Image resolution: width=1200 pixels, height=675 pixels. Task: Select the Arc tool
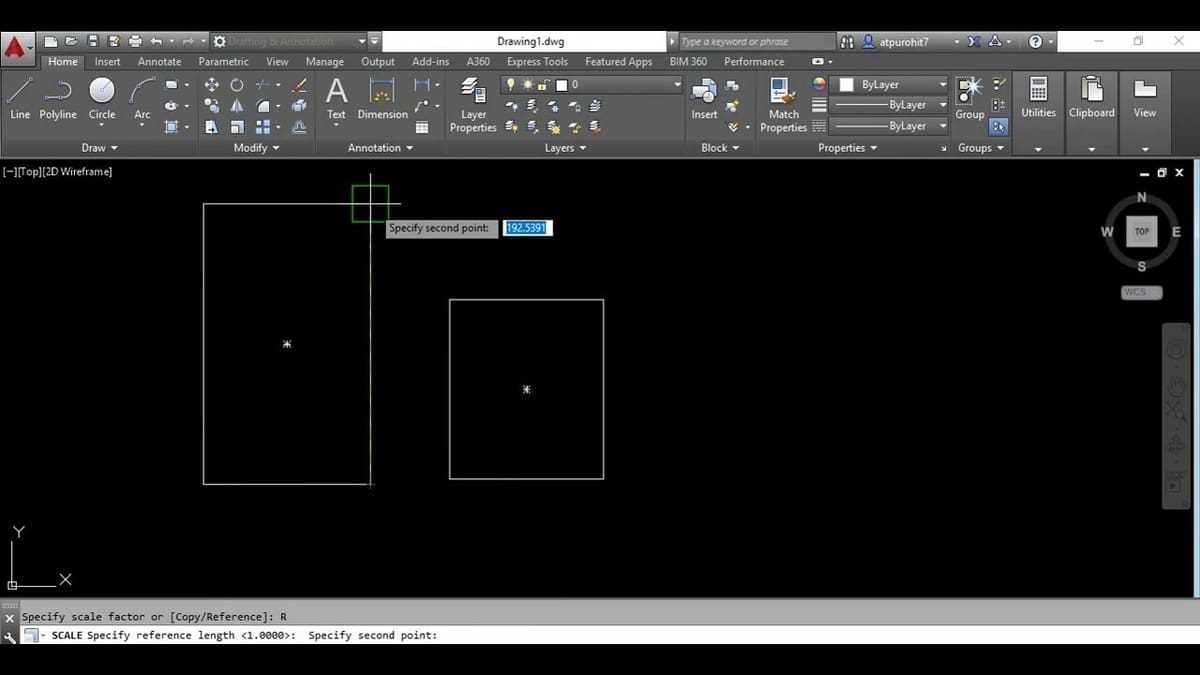142,98
